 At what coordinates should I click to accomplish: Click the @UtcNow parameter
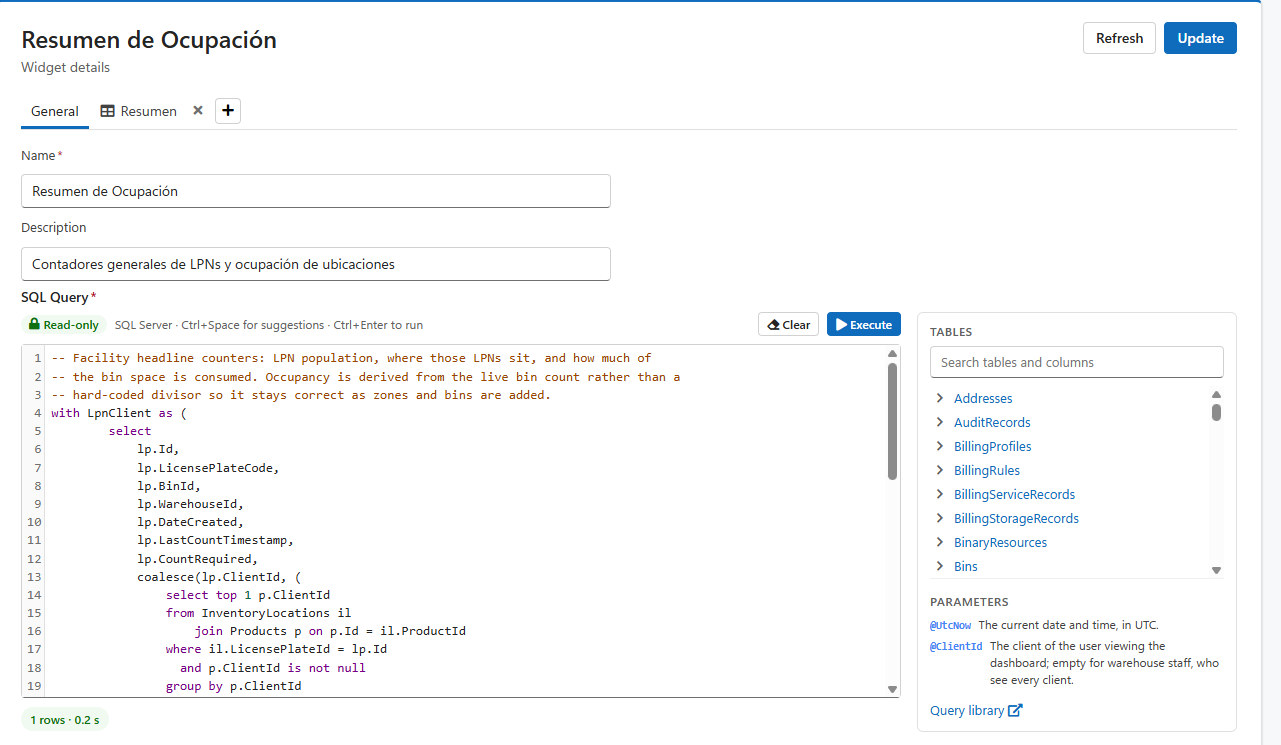tap(950, 625)
